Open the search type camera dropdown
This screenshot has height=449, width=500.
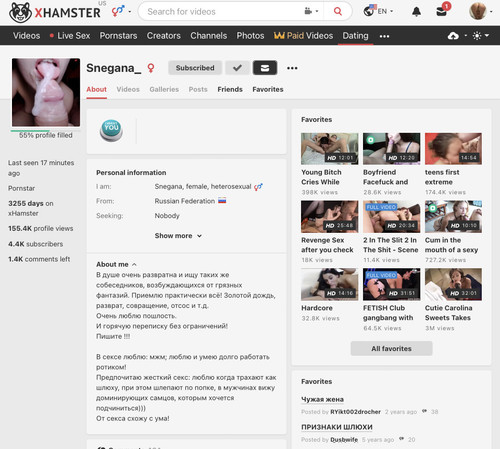pyautogui.click(x=311, y=11)
